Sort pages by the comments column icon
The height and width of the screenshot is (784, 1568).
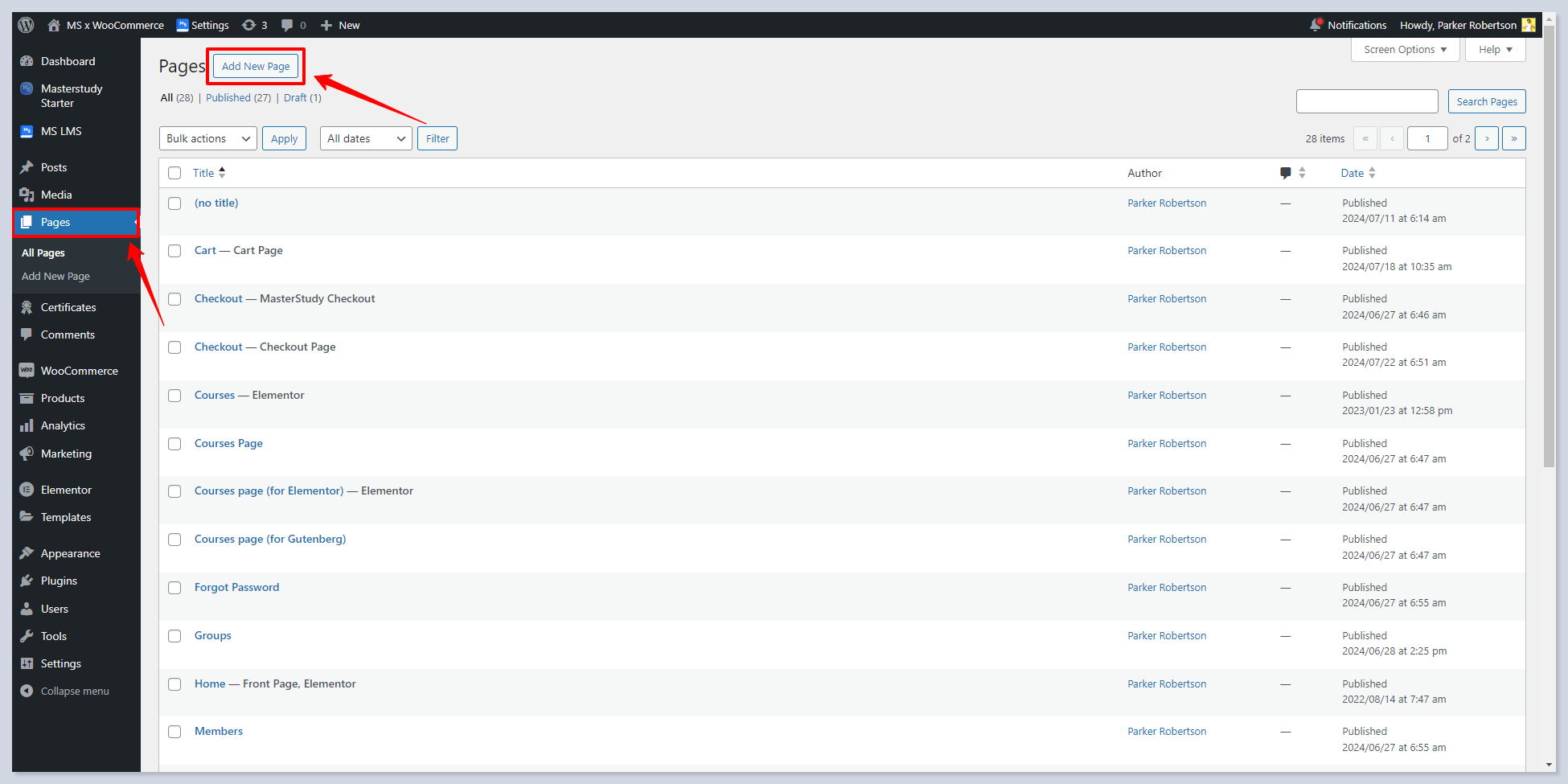1286,173
